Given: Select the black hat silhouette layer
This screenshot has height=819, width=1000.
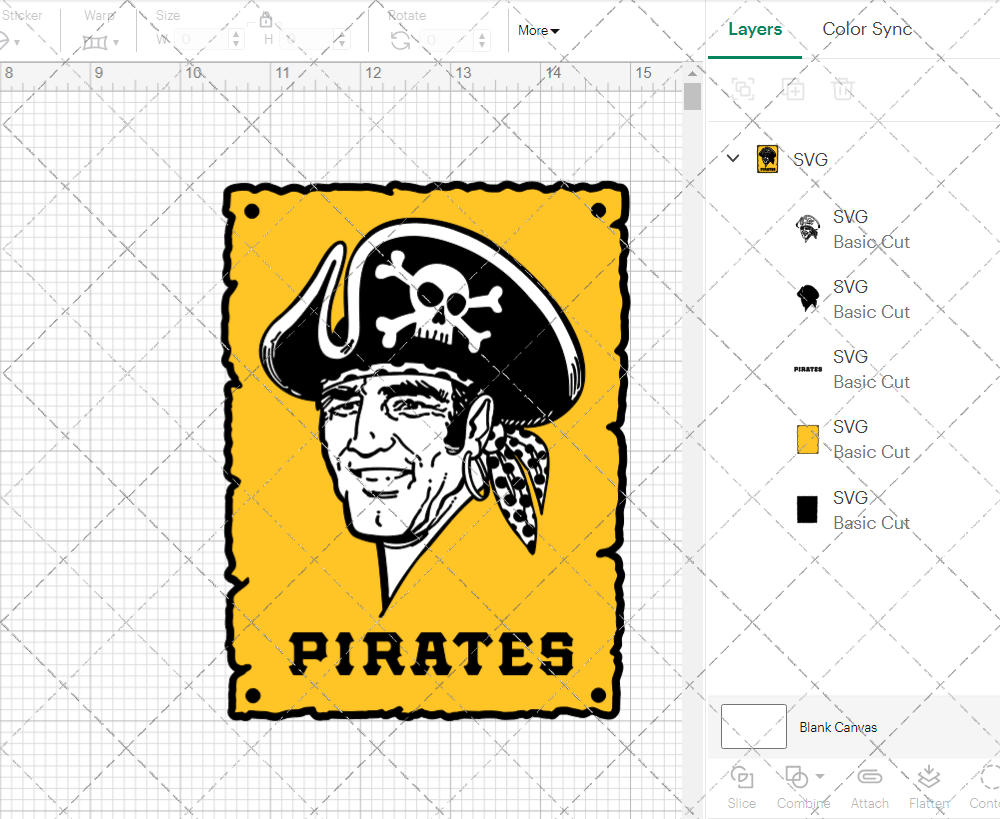Looking at the screenshot, I should 807,299.
